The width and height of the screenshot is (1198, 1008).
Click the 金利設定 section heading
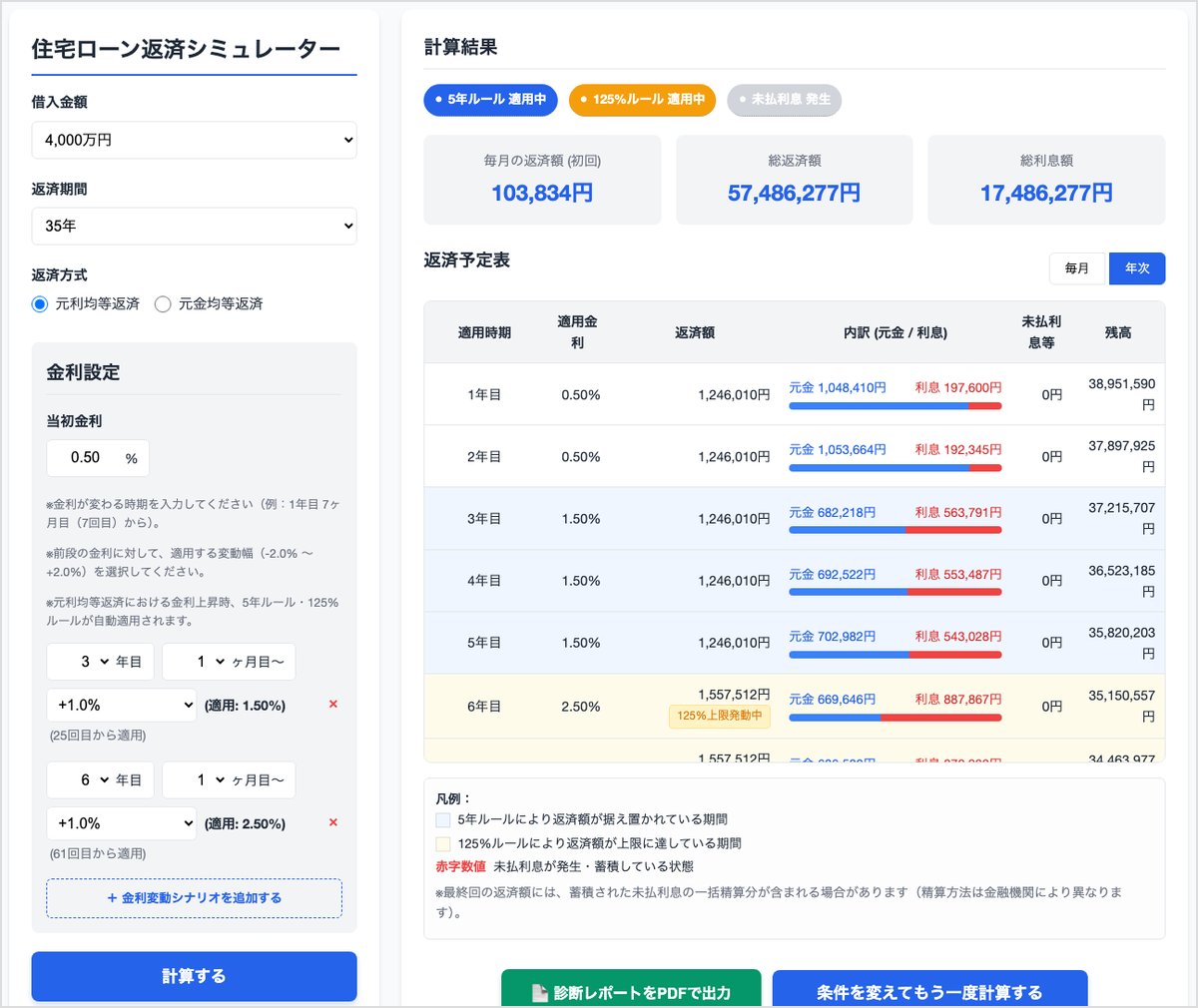[x=83, y=372]
